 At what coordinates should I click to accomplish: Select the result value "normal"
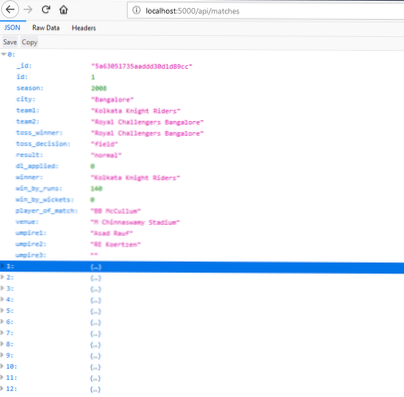[106, 155]
